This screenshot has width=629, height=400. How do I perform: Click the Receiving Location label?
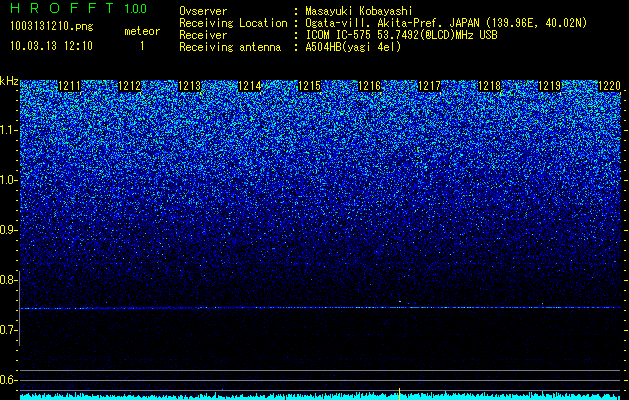pyautogui.click(x=233, y=23)
